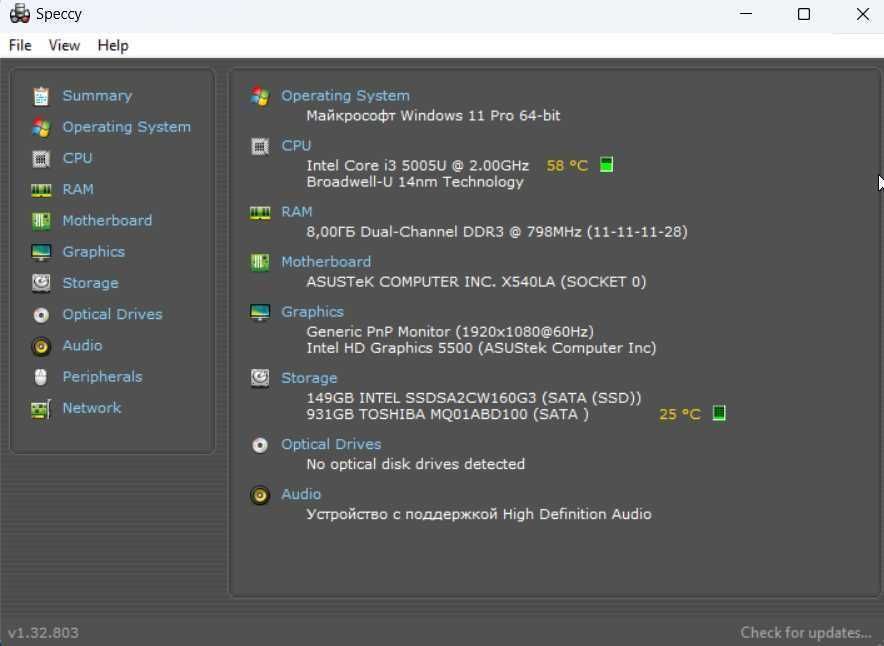The width and height of the screenshot is (884, 646).
Task: Click the CPU heading link in main panel
Action: click(x=296, y=146)
